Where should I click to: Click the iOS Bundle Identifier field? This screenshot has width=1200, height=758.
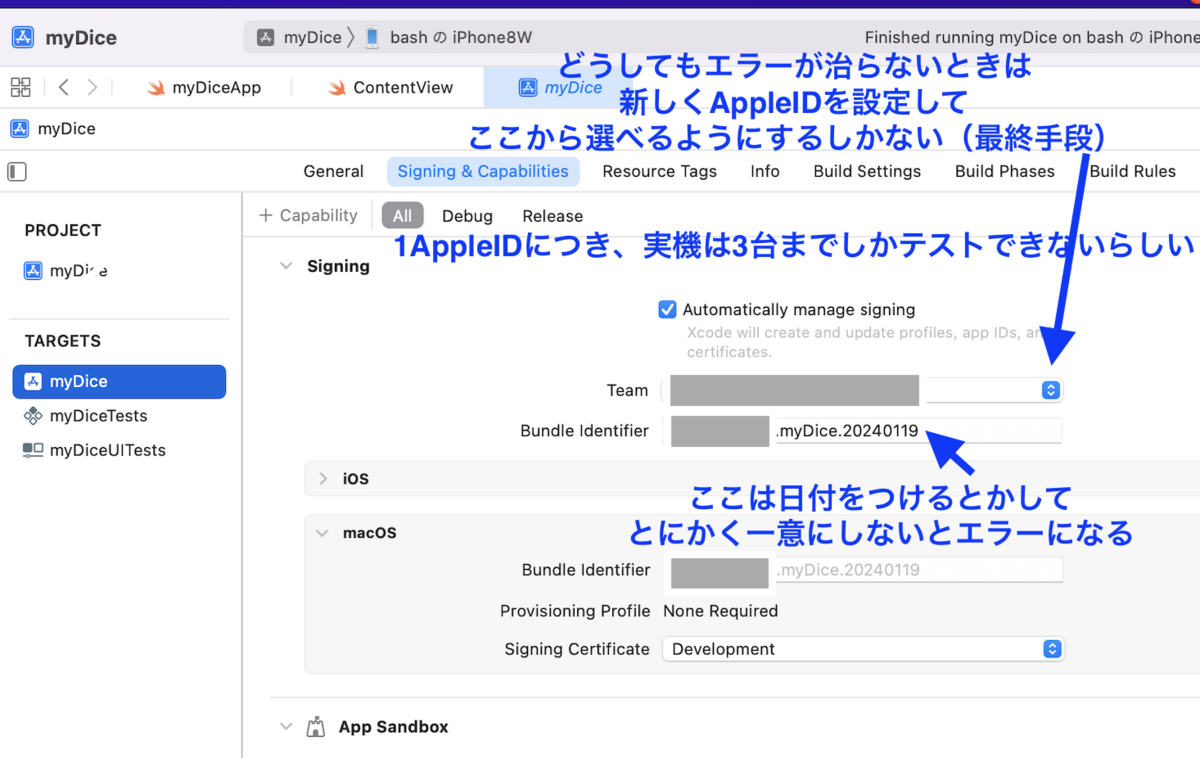coord(862,431)
